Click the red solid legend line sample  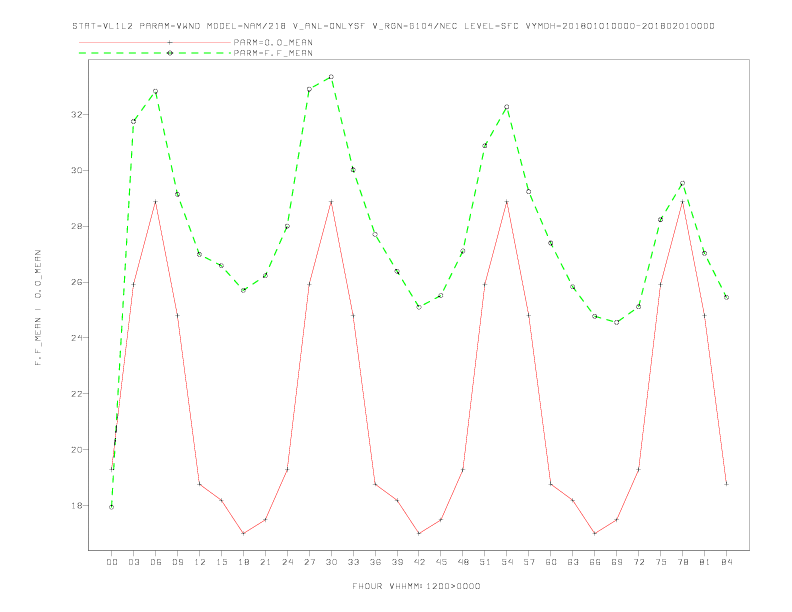(x=155, y=42)
